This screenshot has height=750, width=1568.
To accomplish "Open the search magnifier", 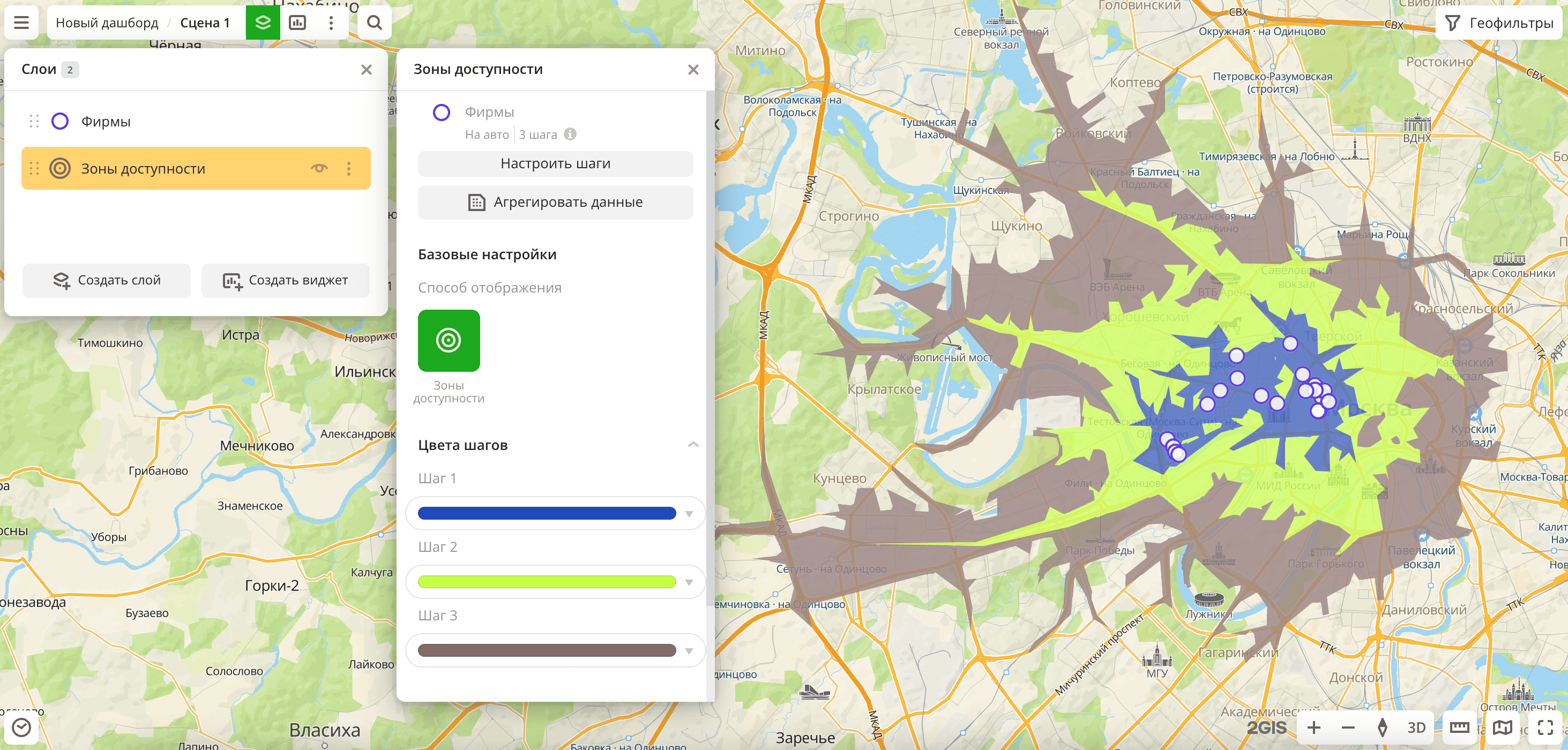I will pyautogui.click(x=375, y=22).
